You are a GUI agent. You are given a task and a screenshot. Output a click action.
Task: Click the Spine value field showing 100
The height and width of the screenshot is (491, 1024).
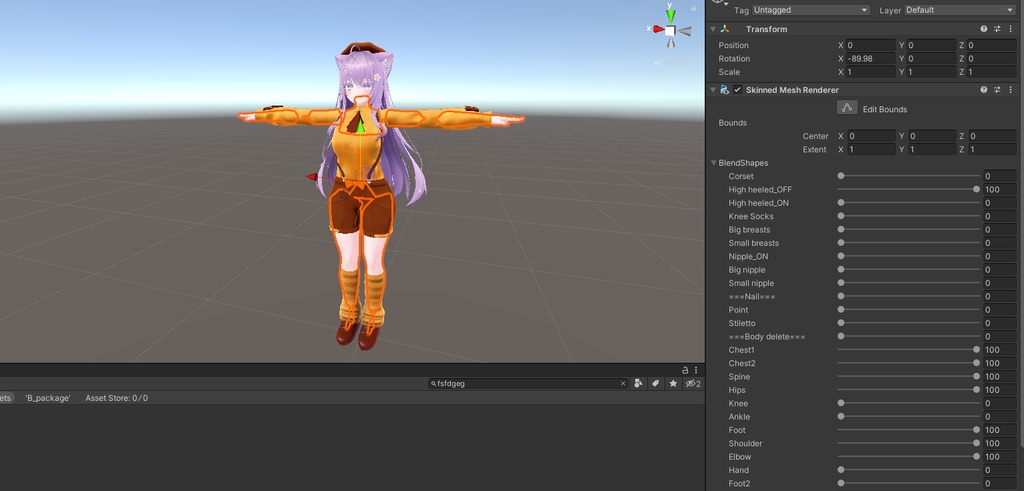(1000, 377)
